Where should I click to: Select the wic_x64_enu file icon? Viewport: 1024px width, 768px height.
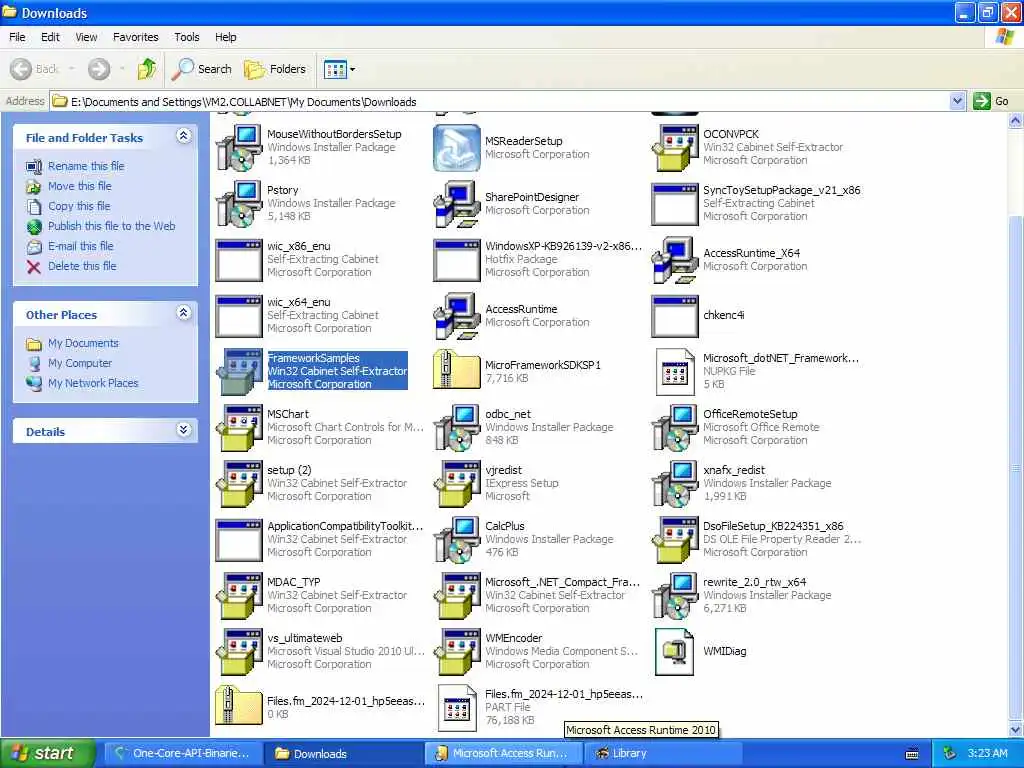[x=239, y=316]
